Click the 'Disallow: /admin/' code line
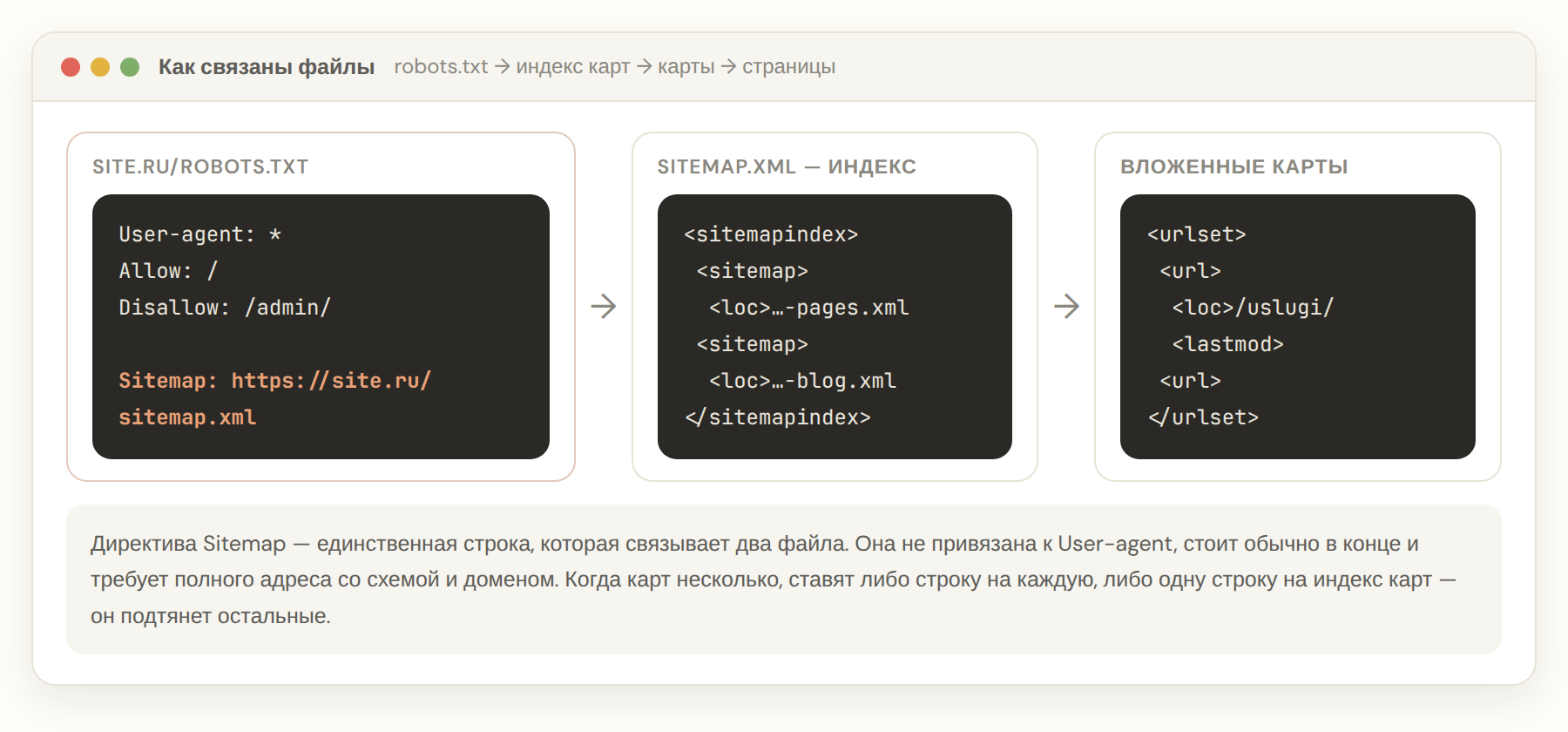 point(225,308)
